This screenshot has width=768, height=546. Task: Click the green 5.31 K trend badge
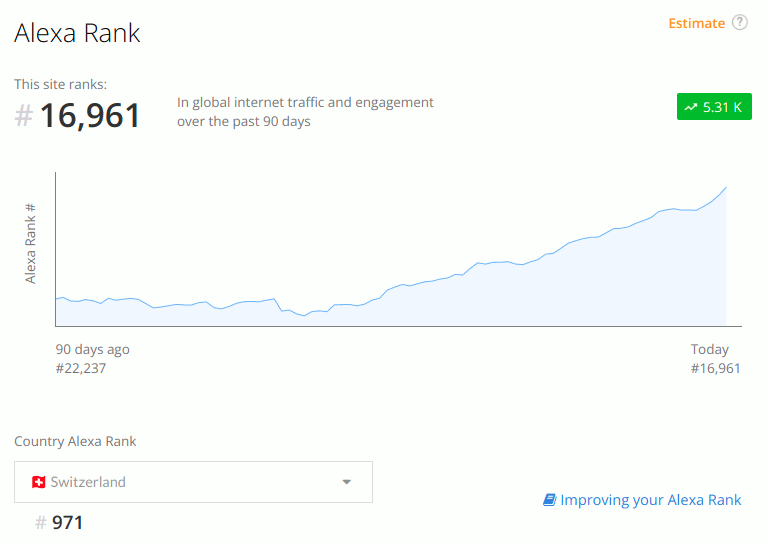pos(714,107)
